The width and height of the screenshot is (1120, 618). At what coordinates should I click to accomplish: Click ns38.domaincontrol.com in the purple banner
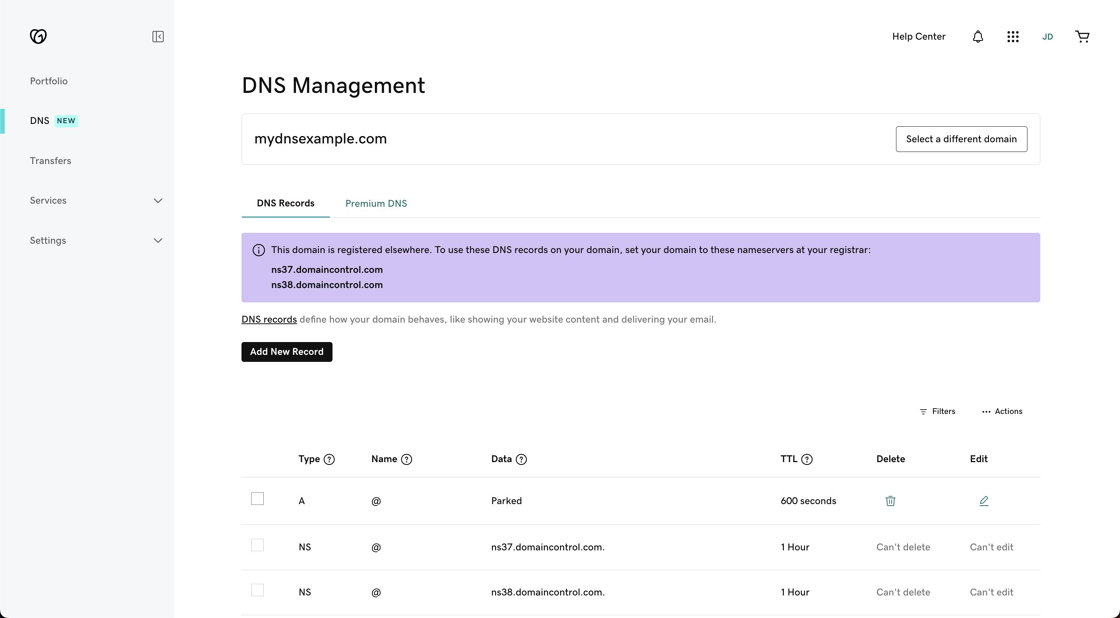(x=327, y=284)
